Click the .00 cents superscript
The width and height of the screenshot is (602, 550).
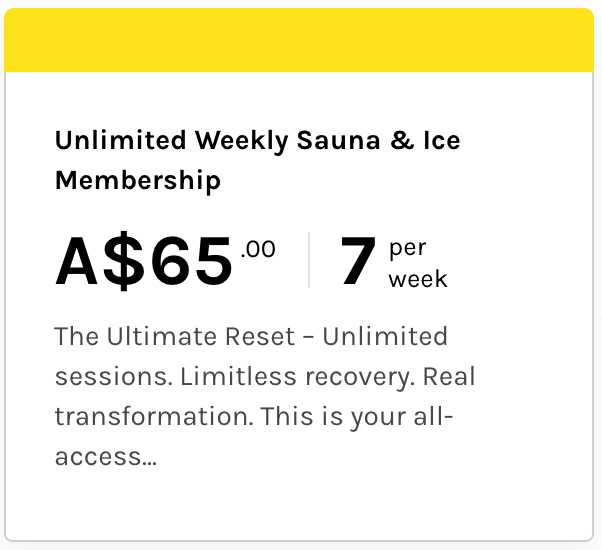tap(258, 249)
